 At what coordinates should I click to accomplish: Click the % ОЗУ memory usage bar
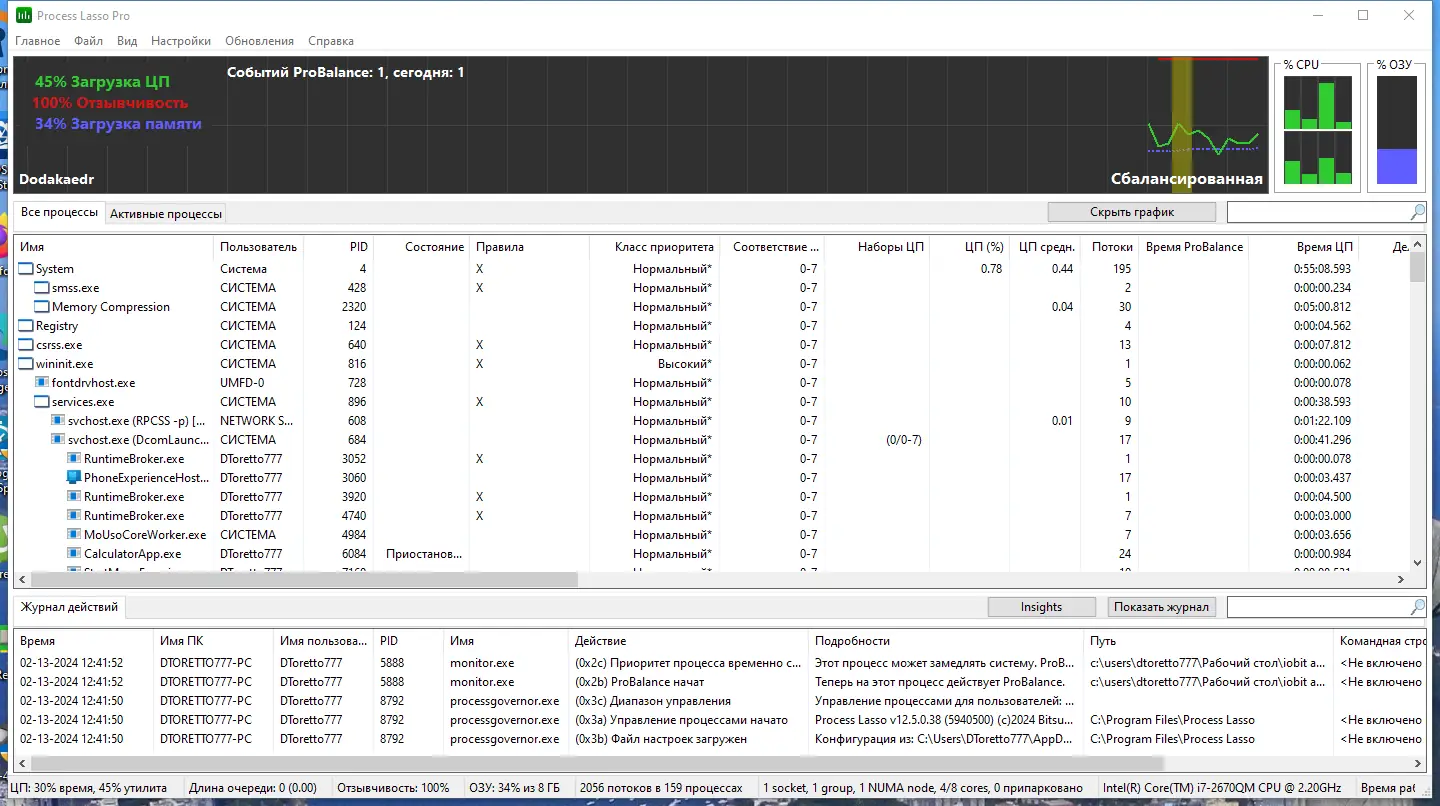click(x=1397, y=130)
